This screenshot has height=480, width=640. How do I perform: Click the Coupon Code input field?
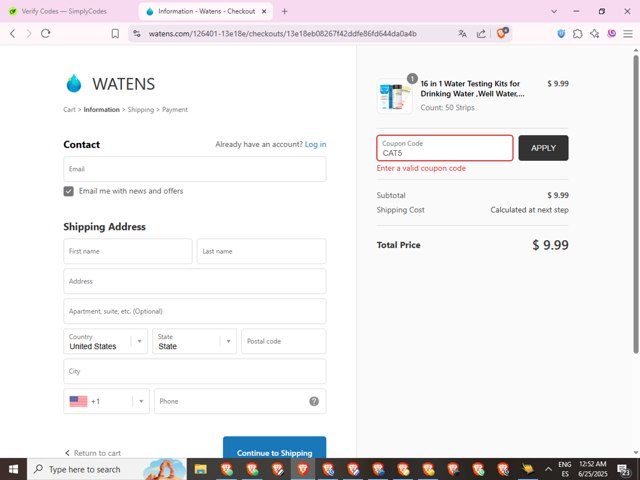(445, 148)
